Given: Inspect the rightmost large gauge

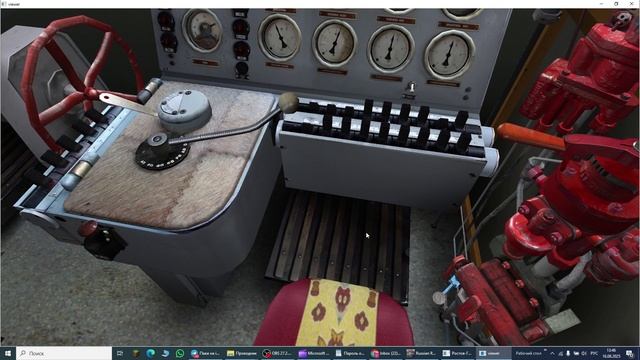Looking at the screenshot, I should coord(449,55).
